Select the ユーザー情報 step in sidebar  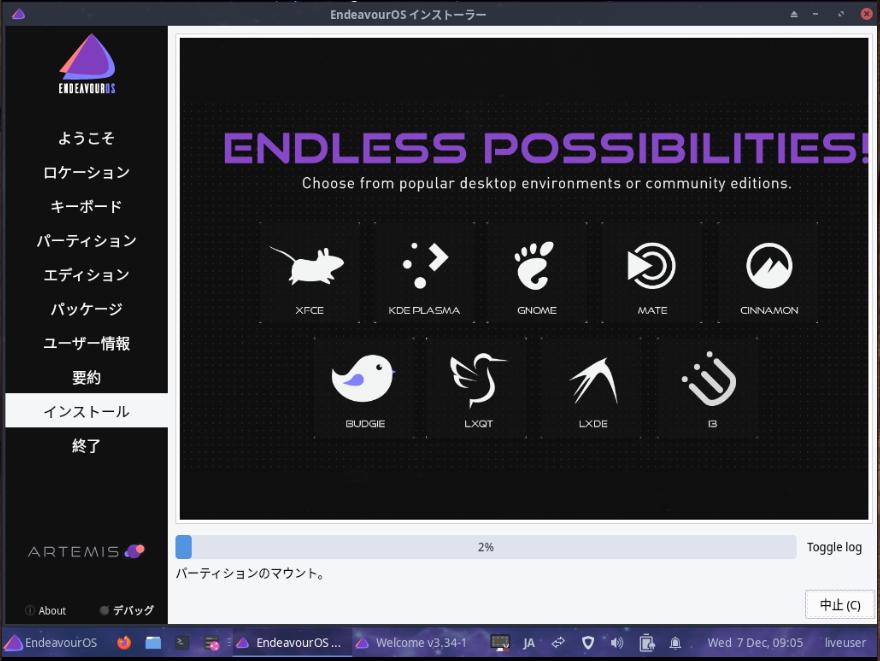point(86,343)
